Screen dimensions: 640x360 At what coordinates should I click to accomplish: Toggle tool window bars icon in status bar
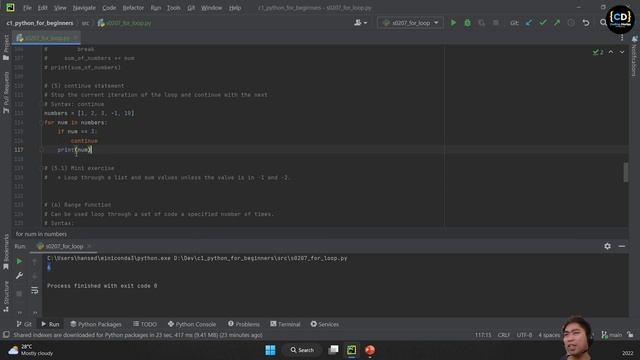[x=6, y=335]
